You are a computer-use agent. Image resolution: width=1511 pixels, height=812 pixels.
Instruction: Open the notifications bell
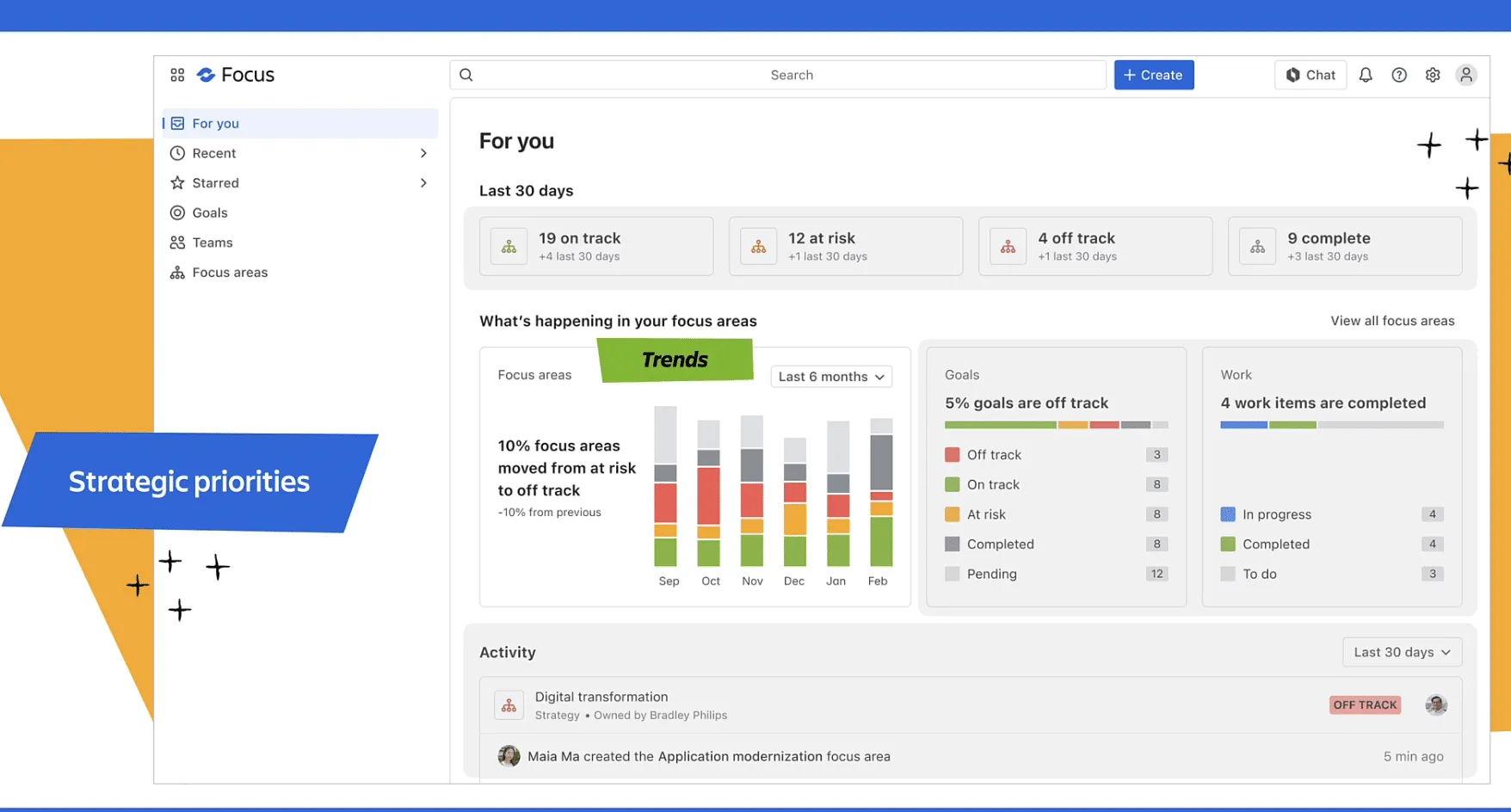pyautogui.click(x=1365, y=75)
